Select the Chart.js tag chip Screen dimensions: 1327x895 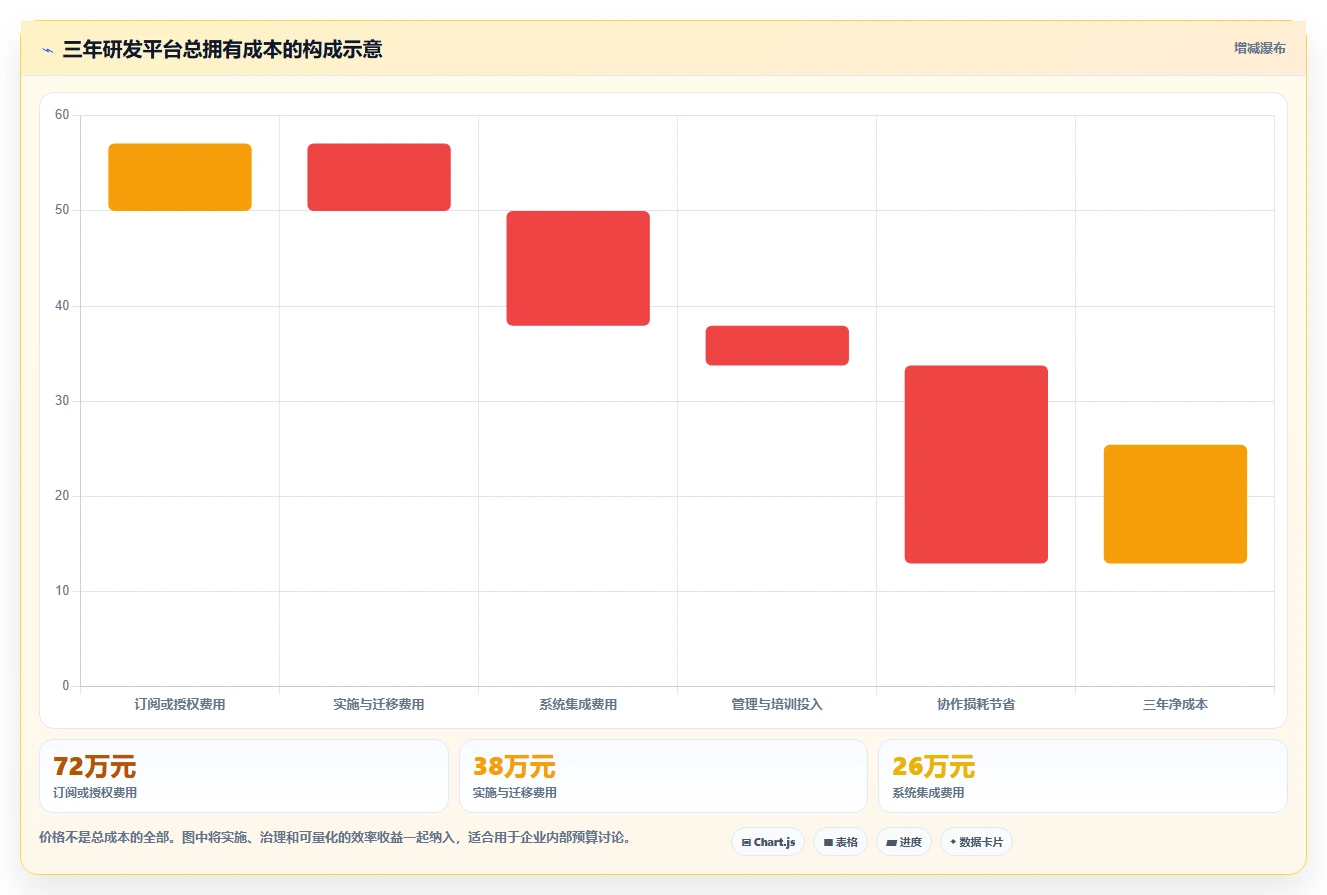click(768, 842)
